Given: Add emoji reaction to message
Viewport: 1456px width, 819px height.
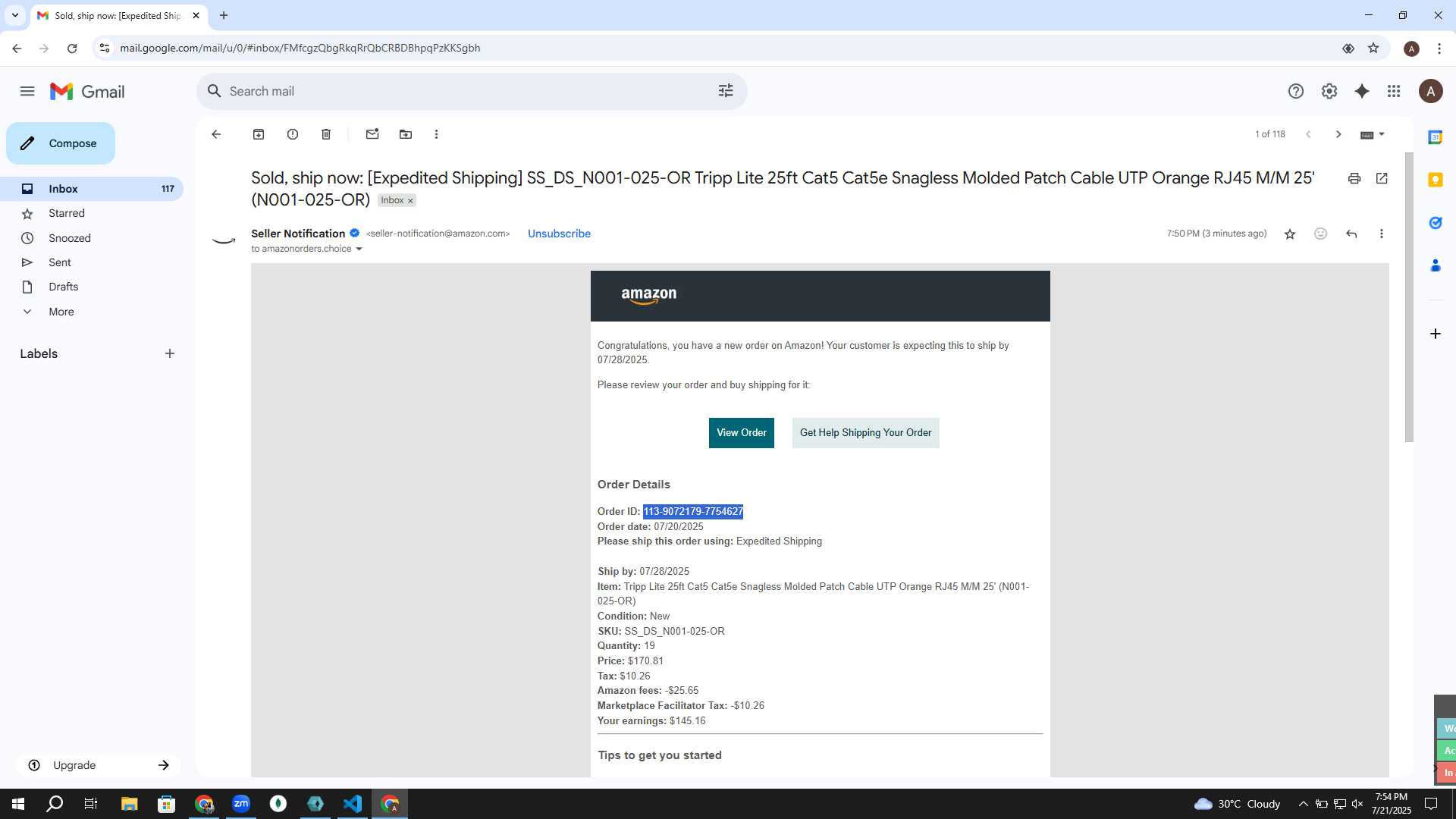Looking at the screenshot, I should pos(1320,234).
